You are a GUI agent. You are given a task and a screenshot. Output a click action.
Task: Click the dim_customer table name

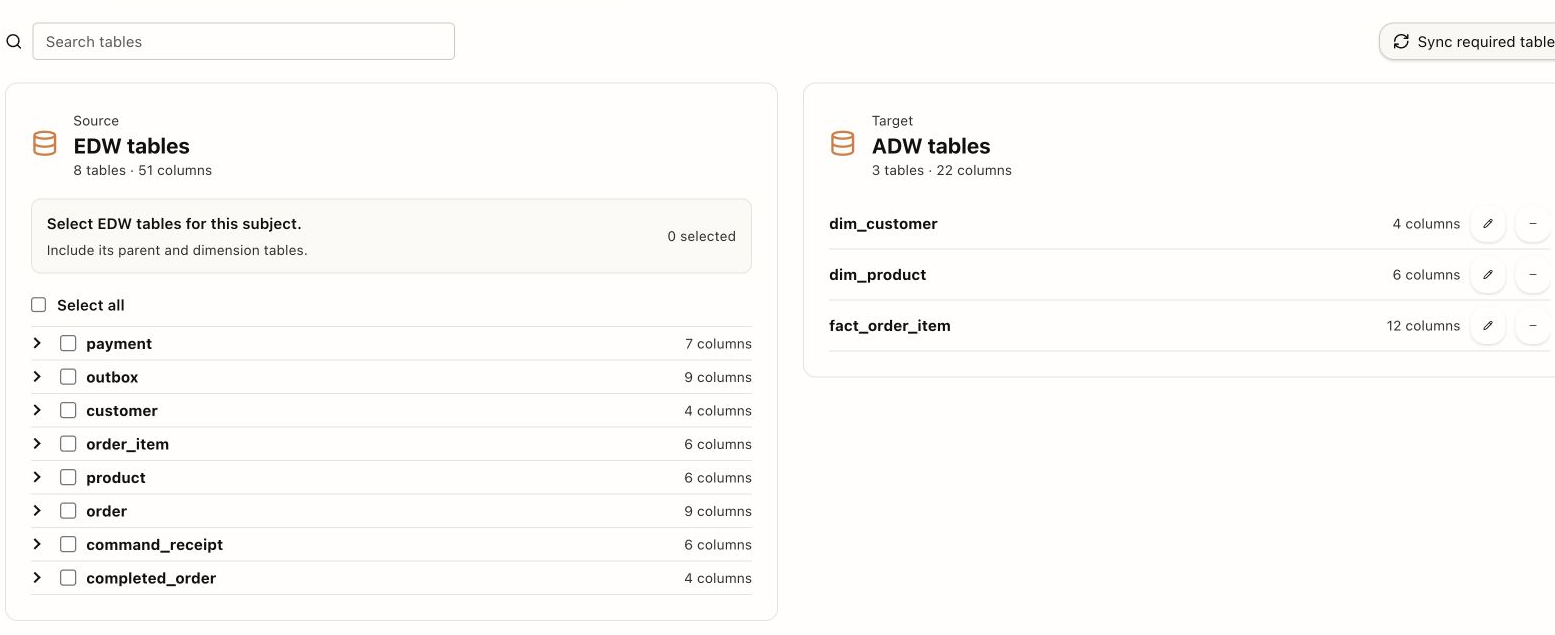point(883,224)
